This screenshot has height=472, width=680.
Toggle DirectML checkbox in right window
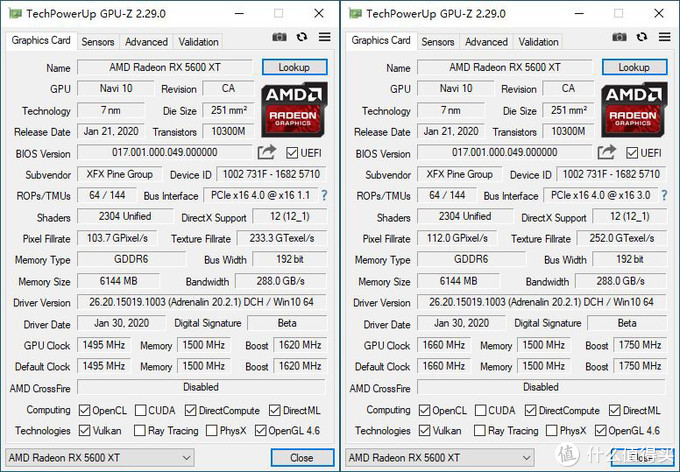click(615, 410)
